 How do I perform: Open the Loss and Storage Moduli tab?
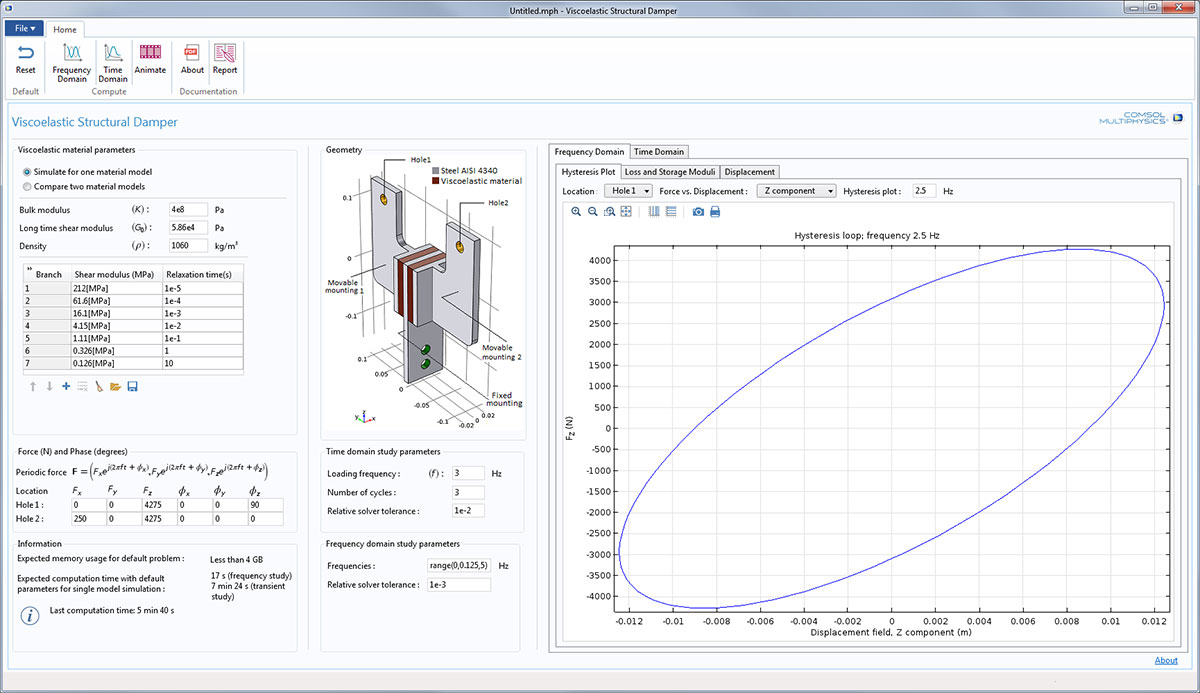click(x=669, y=172)
